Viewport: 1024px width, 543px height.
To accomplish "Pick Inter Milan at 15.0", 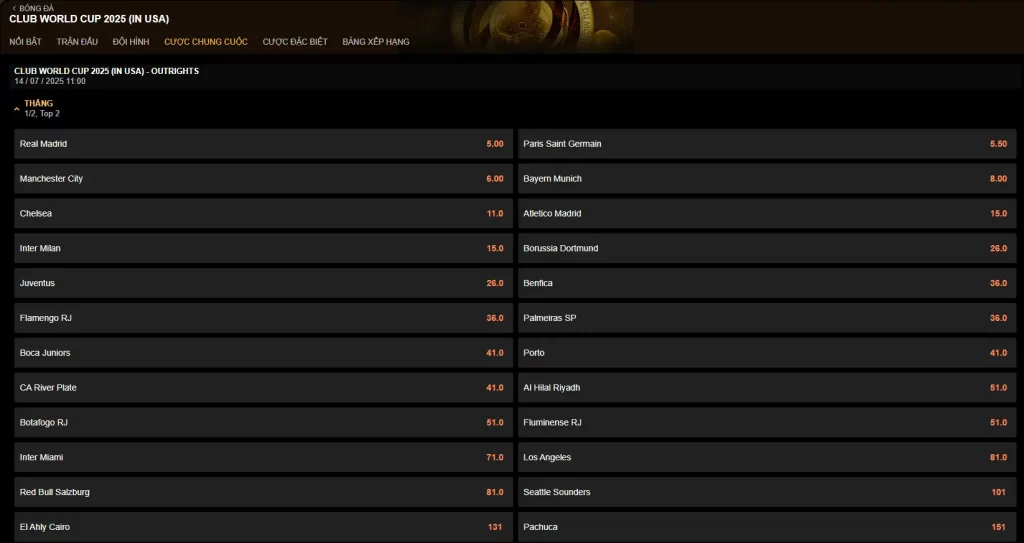I will point(263,248).
